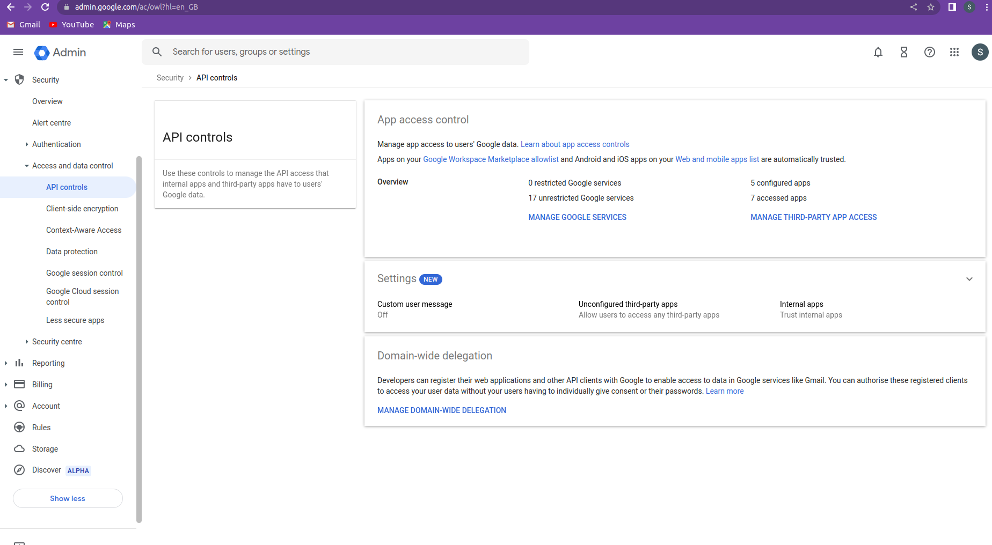Reload the browser page
The height and width of the screenshot is (545, 992).
(45, 7)
